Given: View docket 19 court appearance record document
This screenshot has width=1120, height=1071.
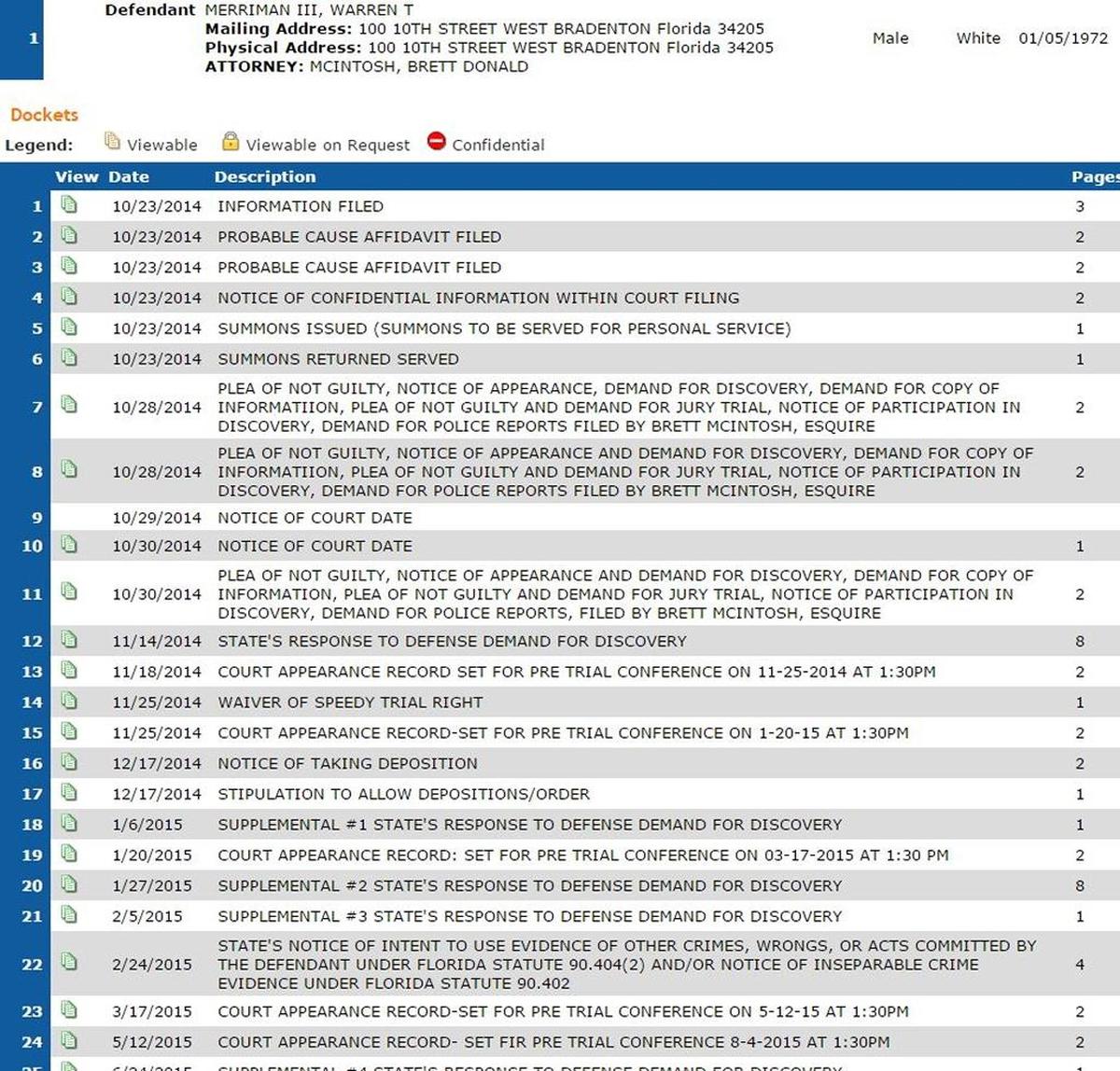Looking at the screenshot, I should point(69,854).
